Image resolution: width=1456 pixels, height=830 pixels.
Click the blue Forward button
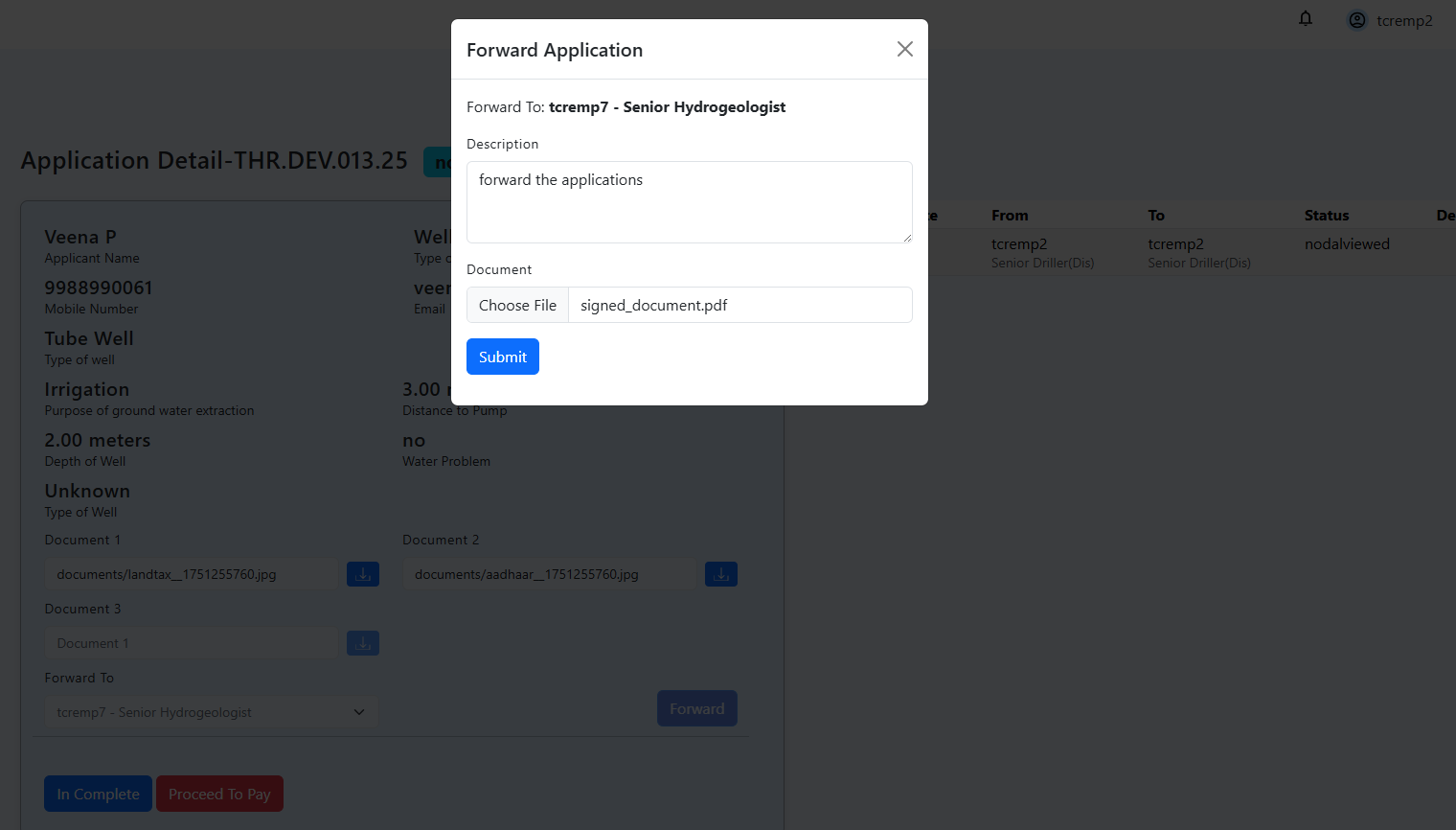[696, 708]
